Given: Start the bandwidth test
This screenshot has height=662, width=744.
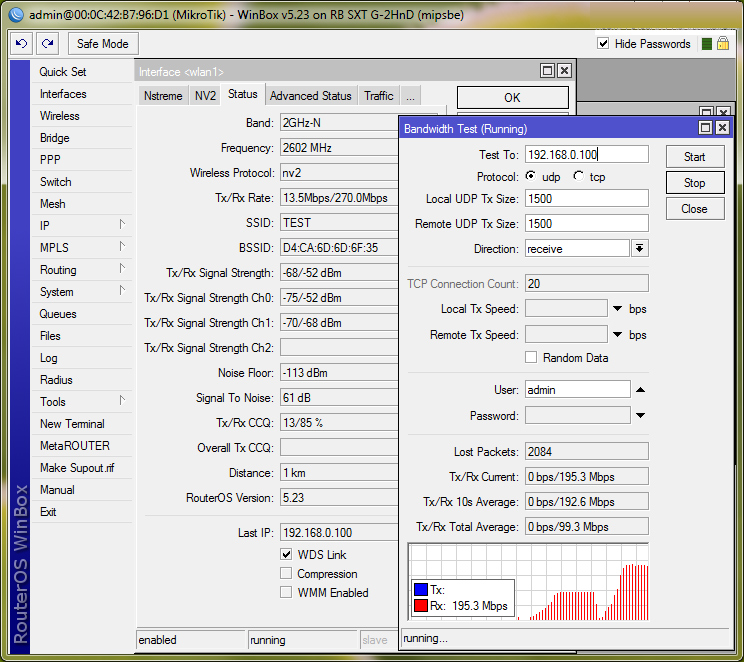Looking at the screenshot, I should pyautogui.click(x=695, y=157).
